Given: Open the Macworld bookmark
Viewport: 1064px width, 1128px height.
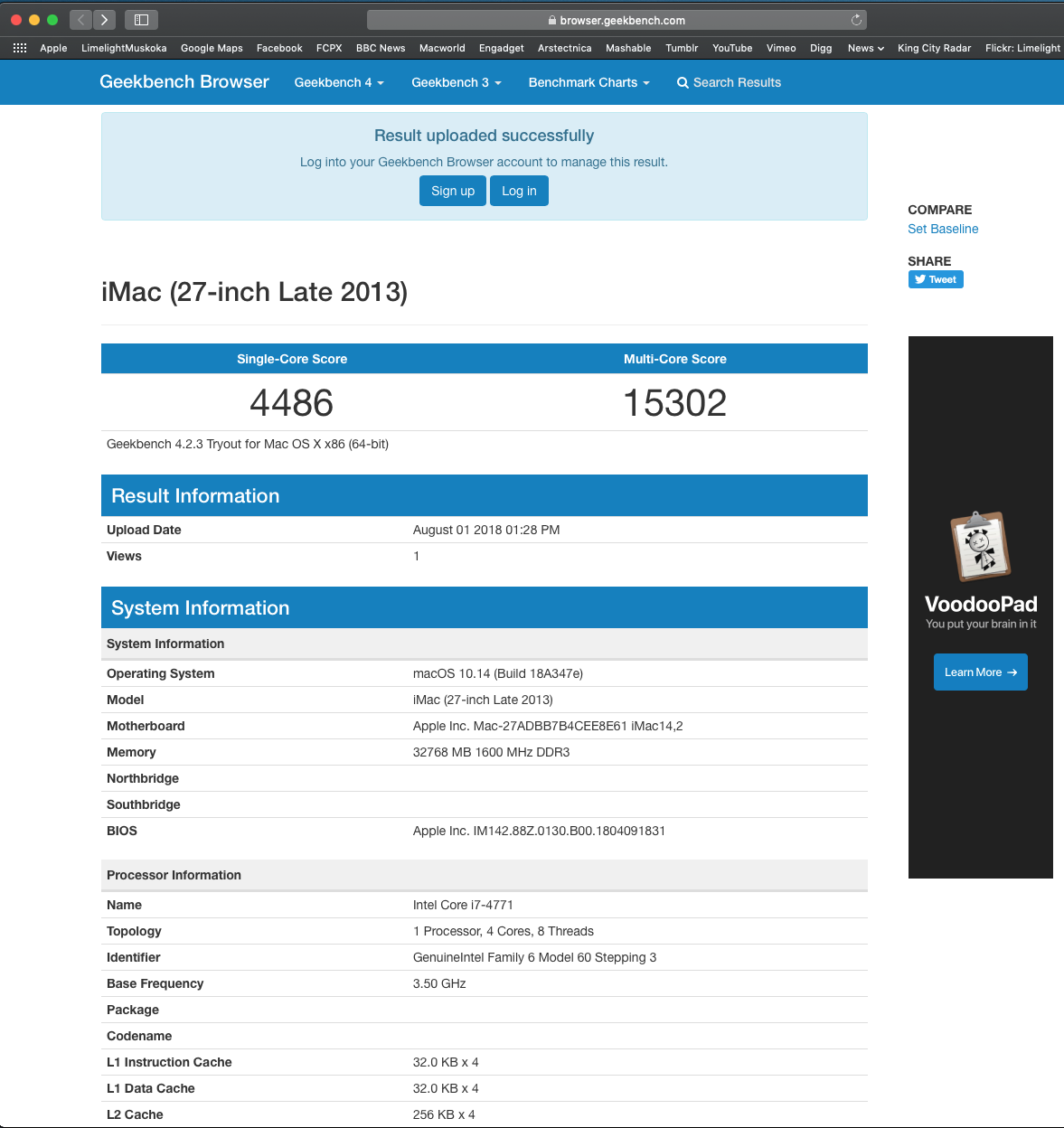Looking at the screenshot, I should click(x=442, y=48).
